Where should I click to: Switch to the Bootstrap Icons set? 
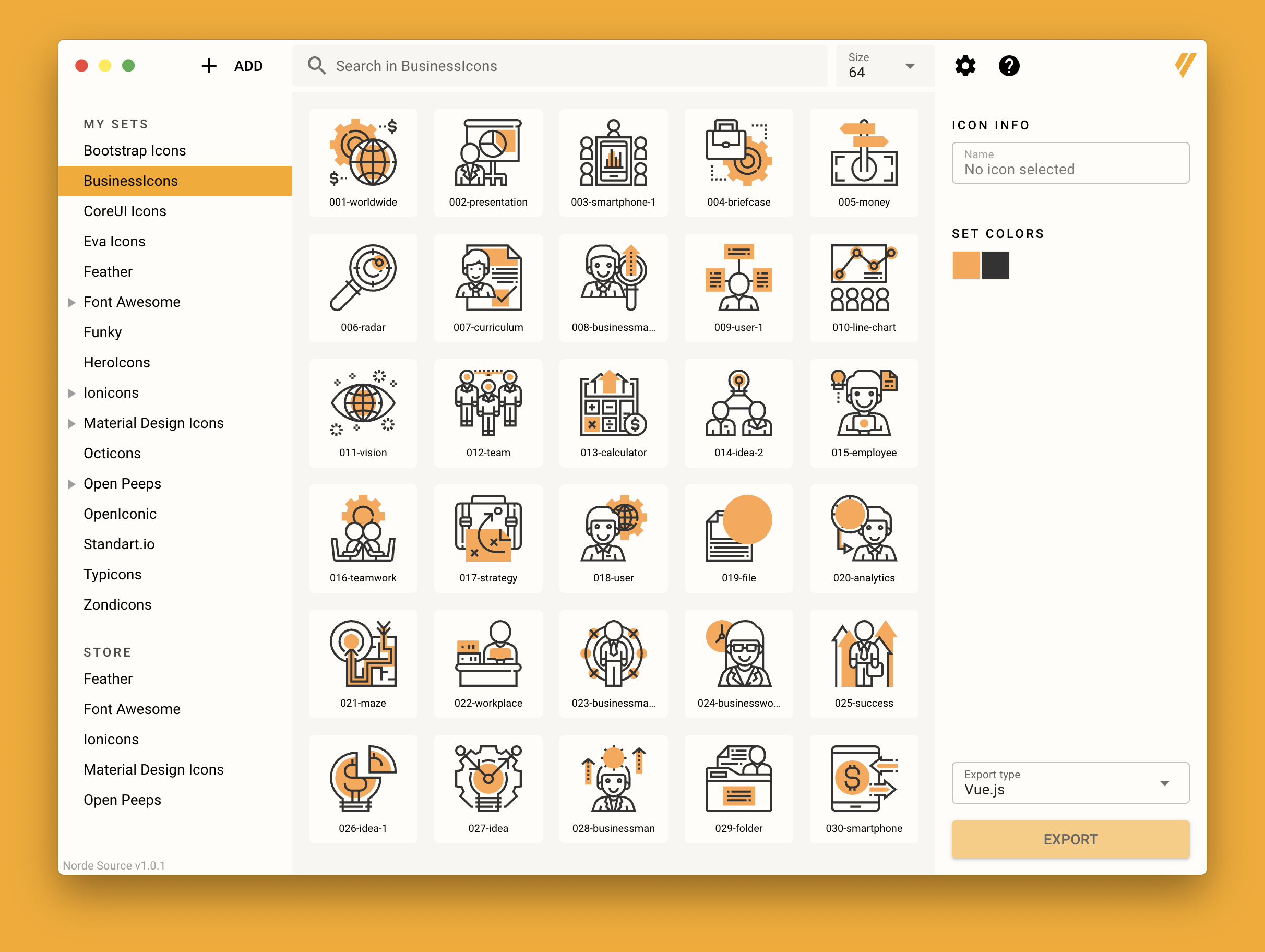coord(135,150)
